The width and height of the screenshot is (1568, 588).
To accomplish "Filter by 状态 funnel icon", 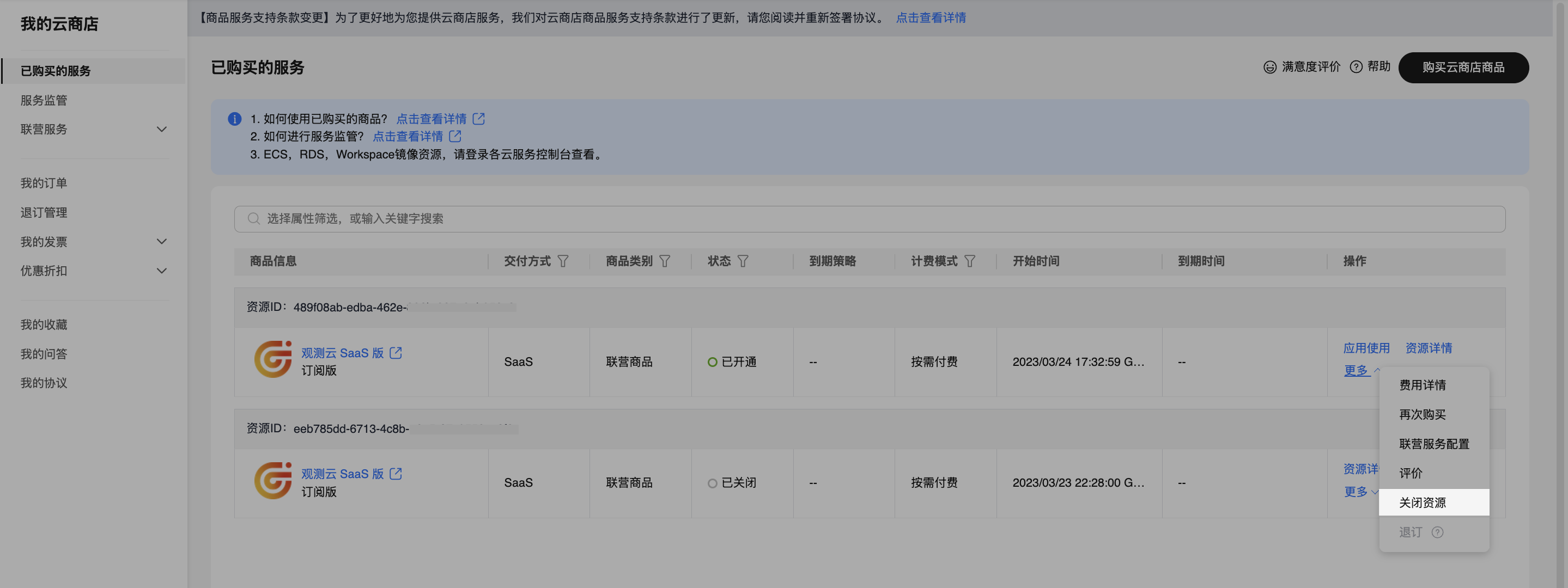I will [743, 261].
